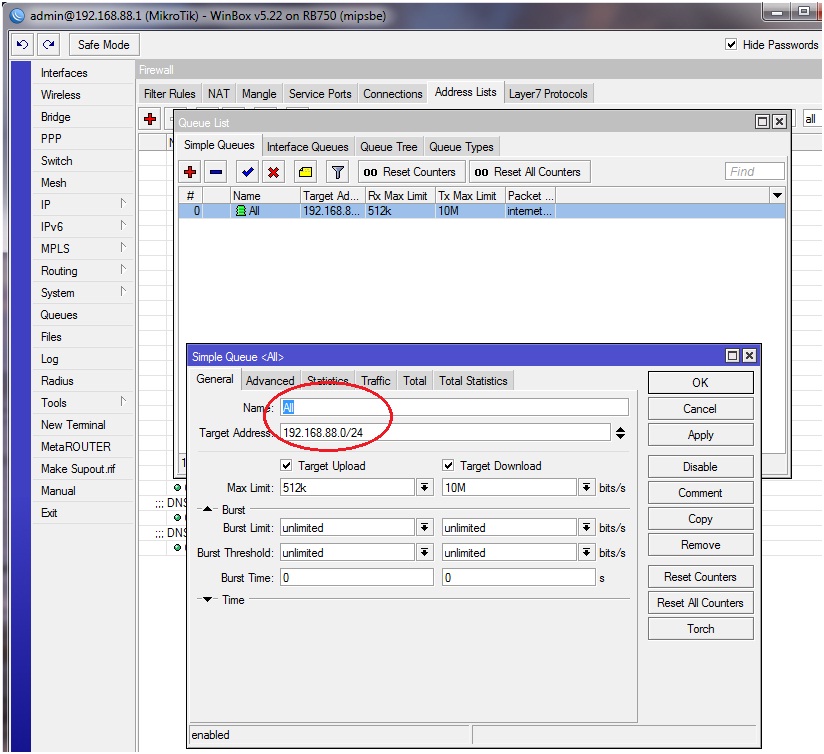Viewport: 824px width, 754px height.
Task: Expand the Time section
Action: coord(208,600)
